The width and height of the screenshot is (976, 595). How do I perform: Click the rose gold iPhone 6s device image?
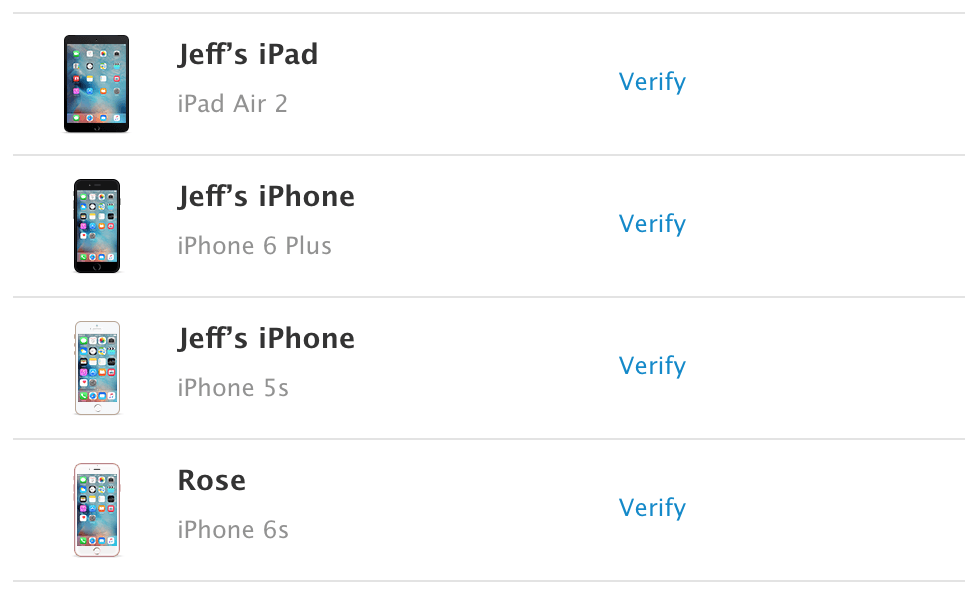coord(96,509)
